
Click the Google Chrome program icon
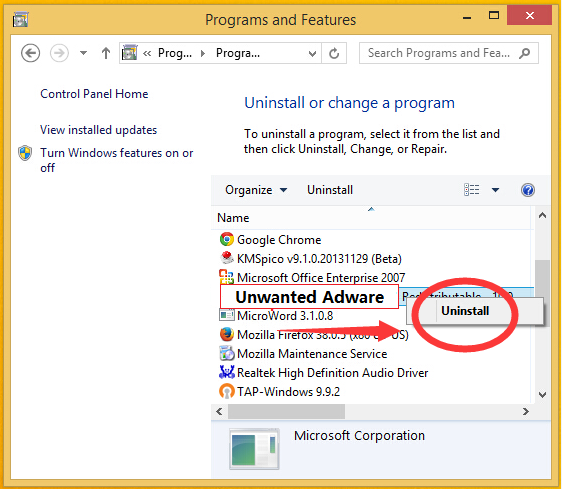coord(227,239)
